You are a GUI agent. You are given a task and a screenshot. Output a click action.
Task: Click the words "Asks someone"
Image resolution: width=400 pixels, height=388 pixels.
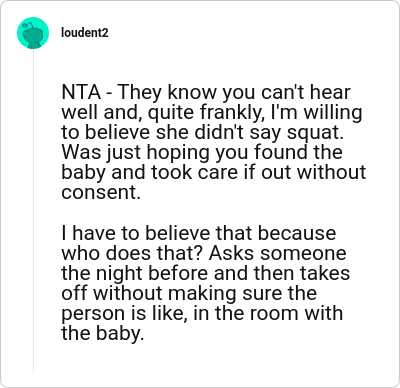278,253
